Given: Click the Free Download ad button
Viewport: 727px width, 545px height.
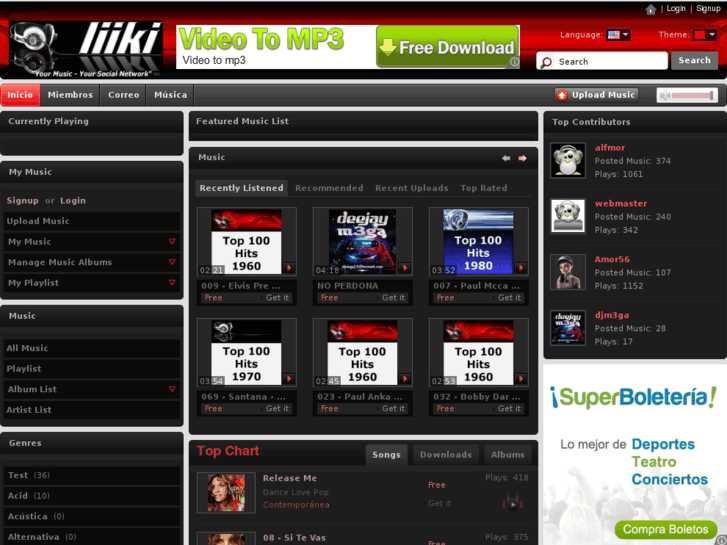Looking at the screenshot, I should (x=447, y=47).
